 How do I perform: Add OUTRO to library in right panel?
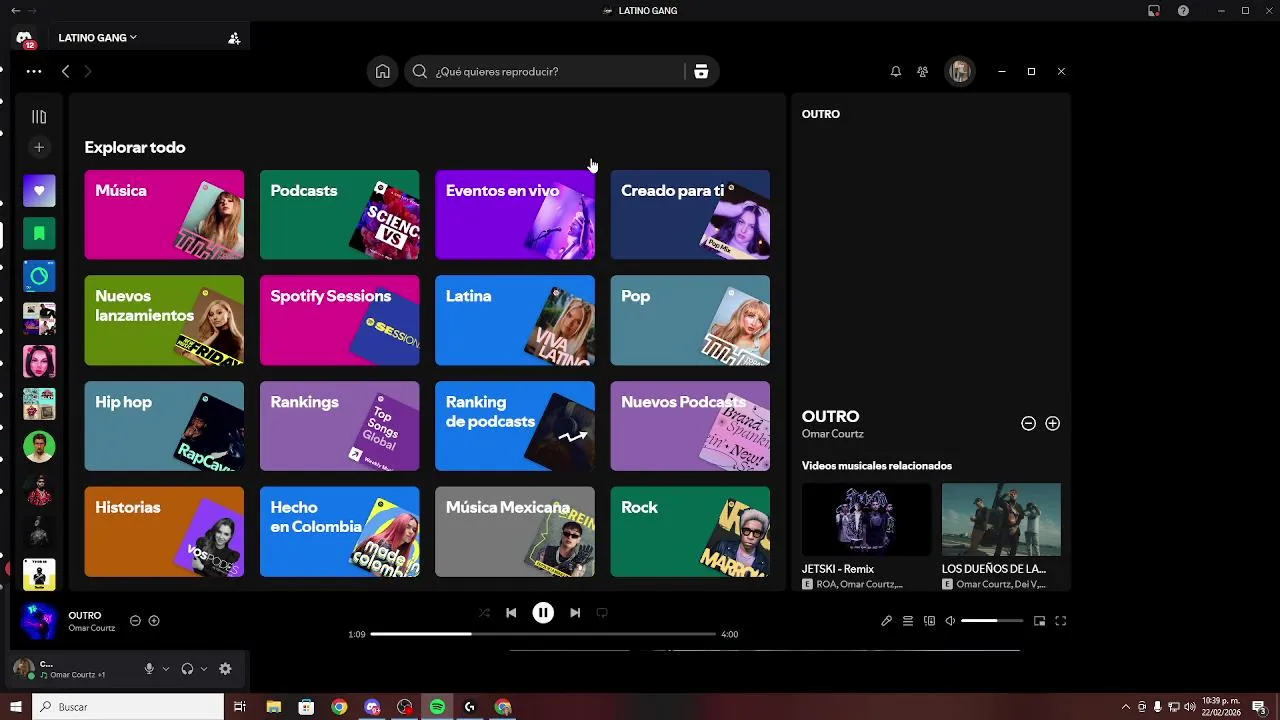[1052, 423]
